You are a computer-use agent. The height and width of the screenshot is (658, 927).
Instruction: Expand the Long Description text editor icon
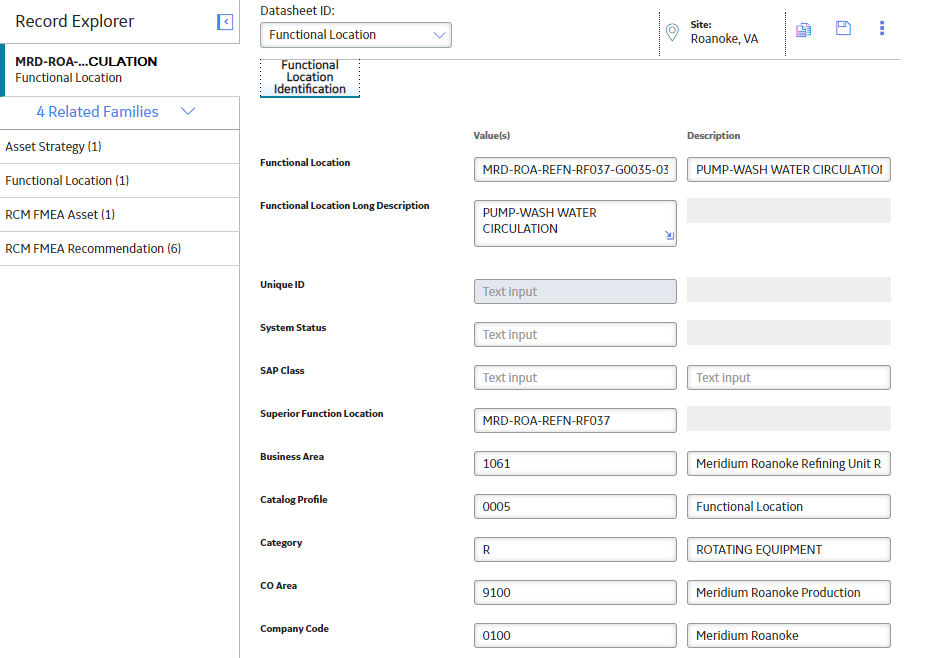click(669, 235)
